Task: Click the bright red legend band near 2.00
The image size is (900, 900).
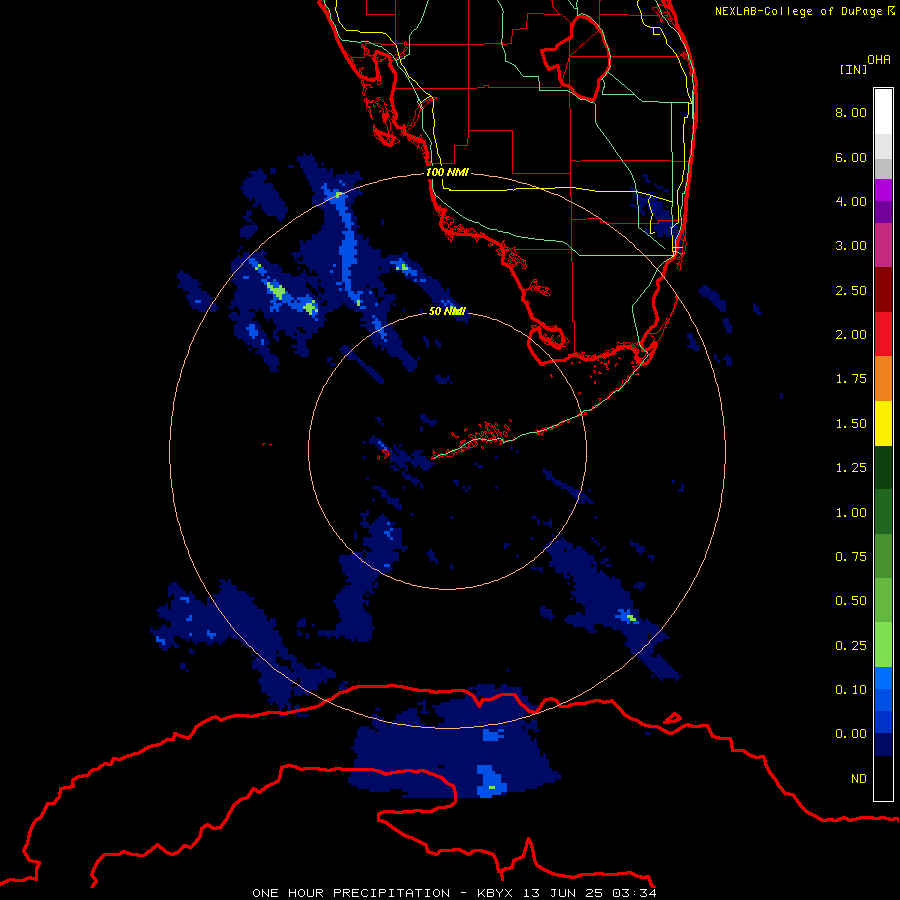Action: (x=883, y=334)
